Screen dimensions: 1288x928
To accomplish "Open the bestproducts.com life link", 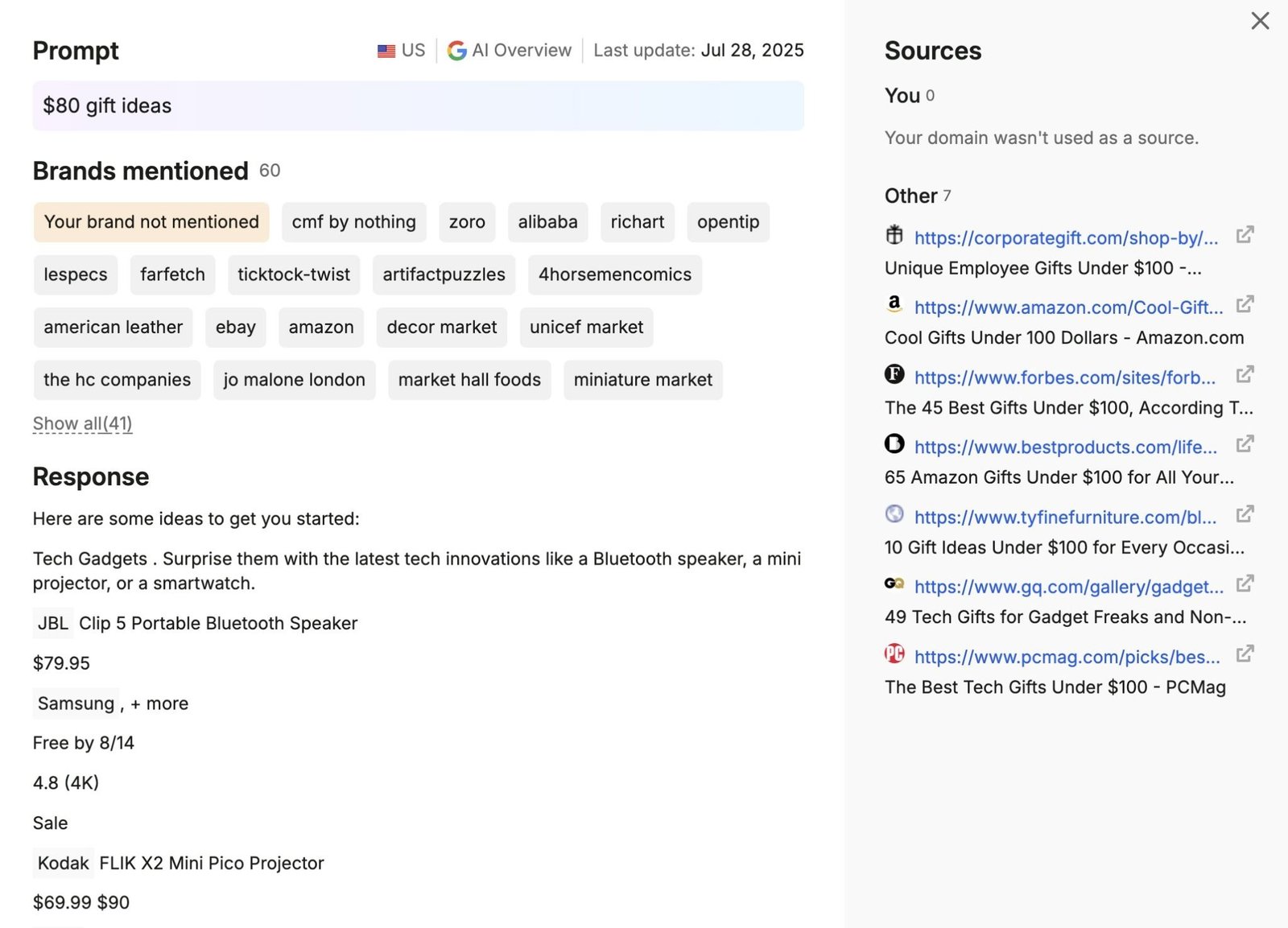I will [x=1066, y=448].
